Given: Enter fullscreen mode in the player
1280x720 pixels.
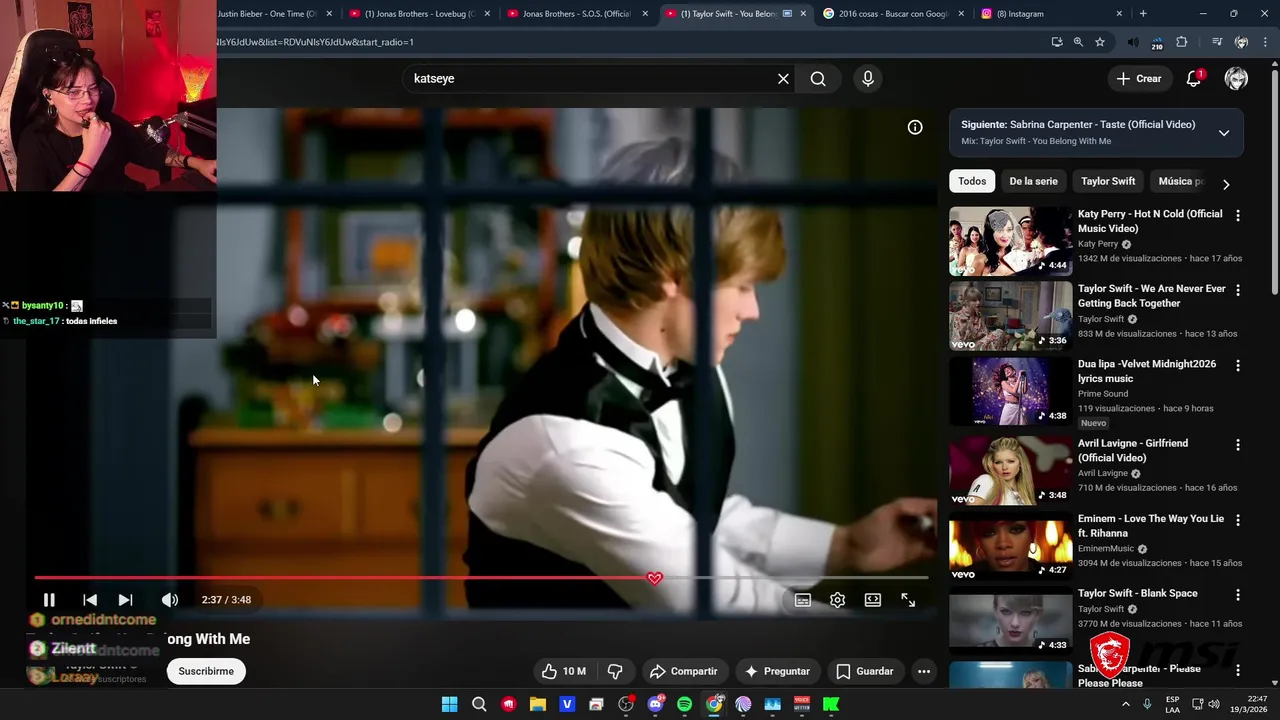Looking at the screenshot, I should [x=908, y=600].
